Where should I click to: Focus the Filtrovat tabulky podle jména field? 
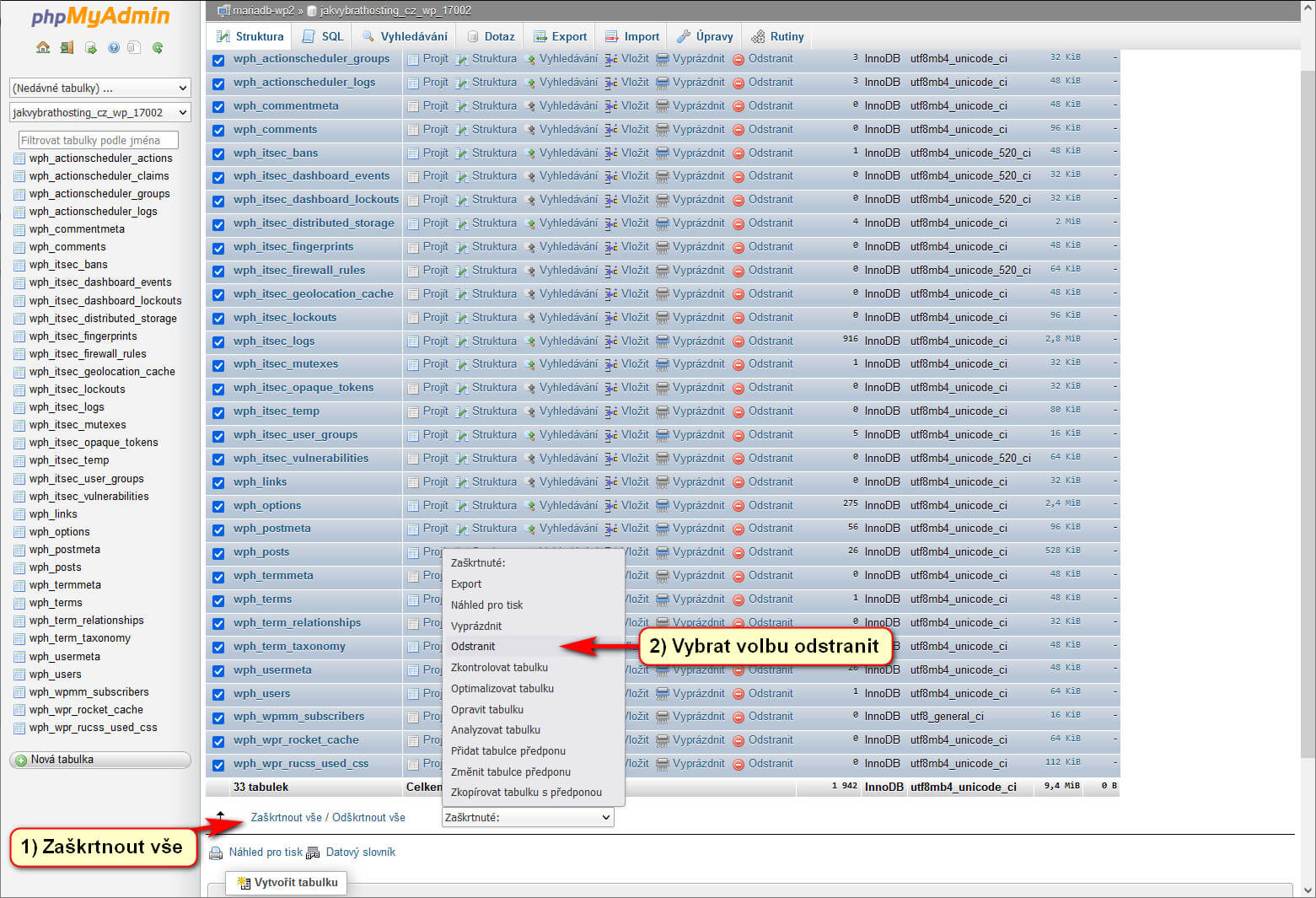pyautogui.click(x=98, y=140)
